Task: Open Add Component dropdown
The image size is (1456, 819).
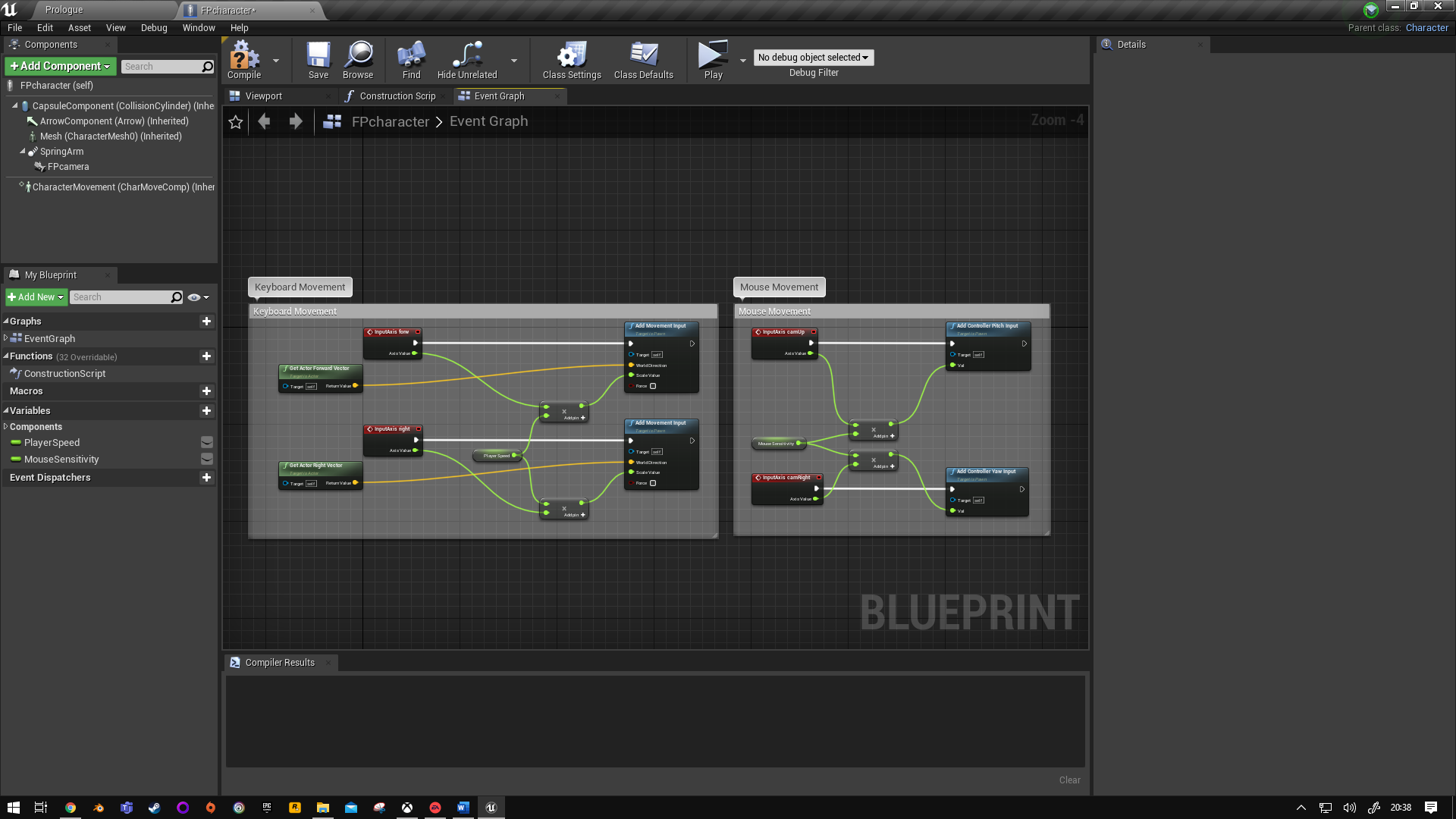Action: 61,67
